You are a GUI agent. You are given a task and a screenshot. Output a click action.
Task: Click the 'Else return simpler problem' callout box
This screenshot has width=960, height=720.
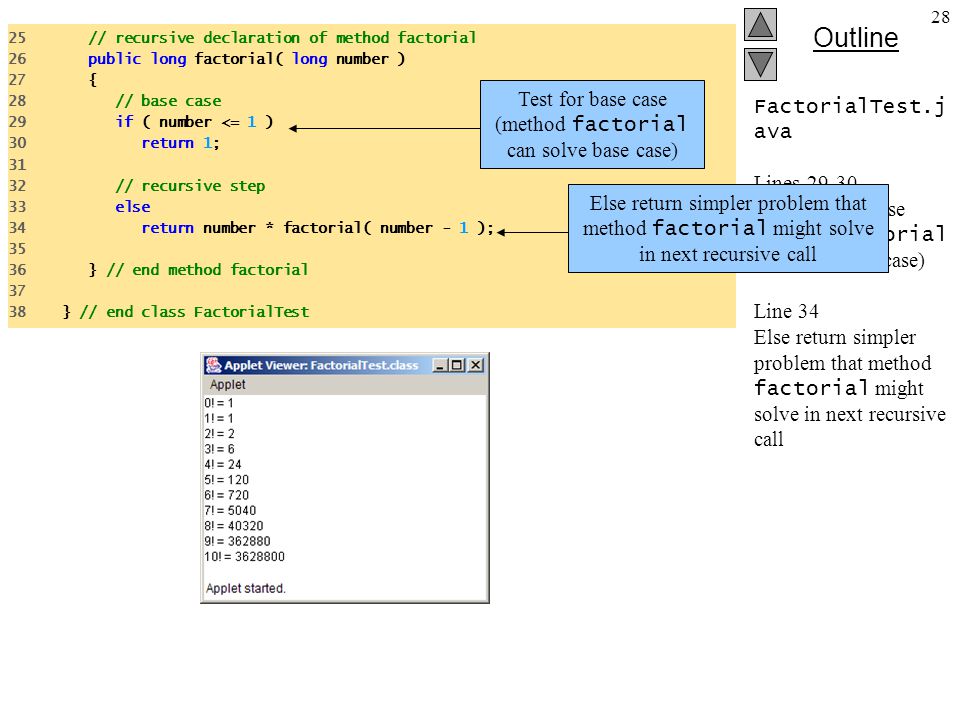[728, 228]
